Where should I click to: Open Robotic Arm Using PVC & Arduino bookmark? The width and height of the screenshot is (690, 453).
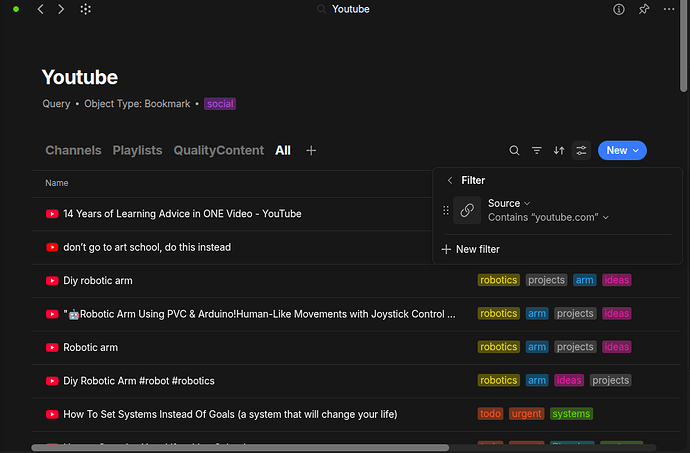pos(260,314)
